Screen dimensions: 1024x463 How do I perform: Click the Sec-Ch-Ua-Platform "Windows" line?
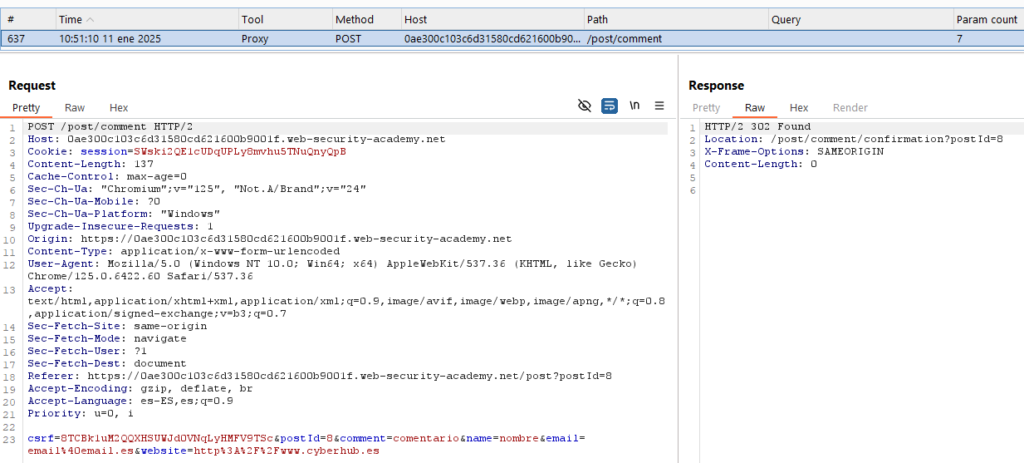pos(124,214)
